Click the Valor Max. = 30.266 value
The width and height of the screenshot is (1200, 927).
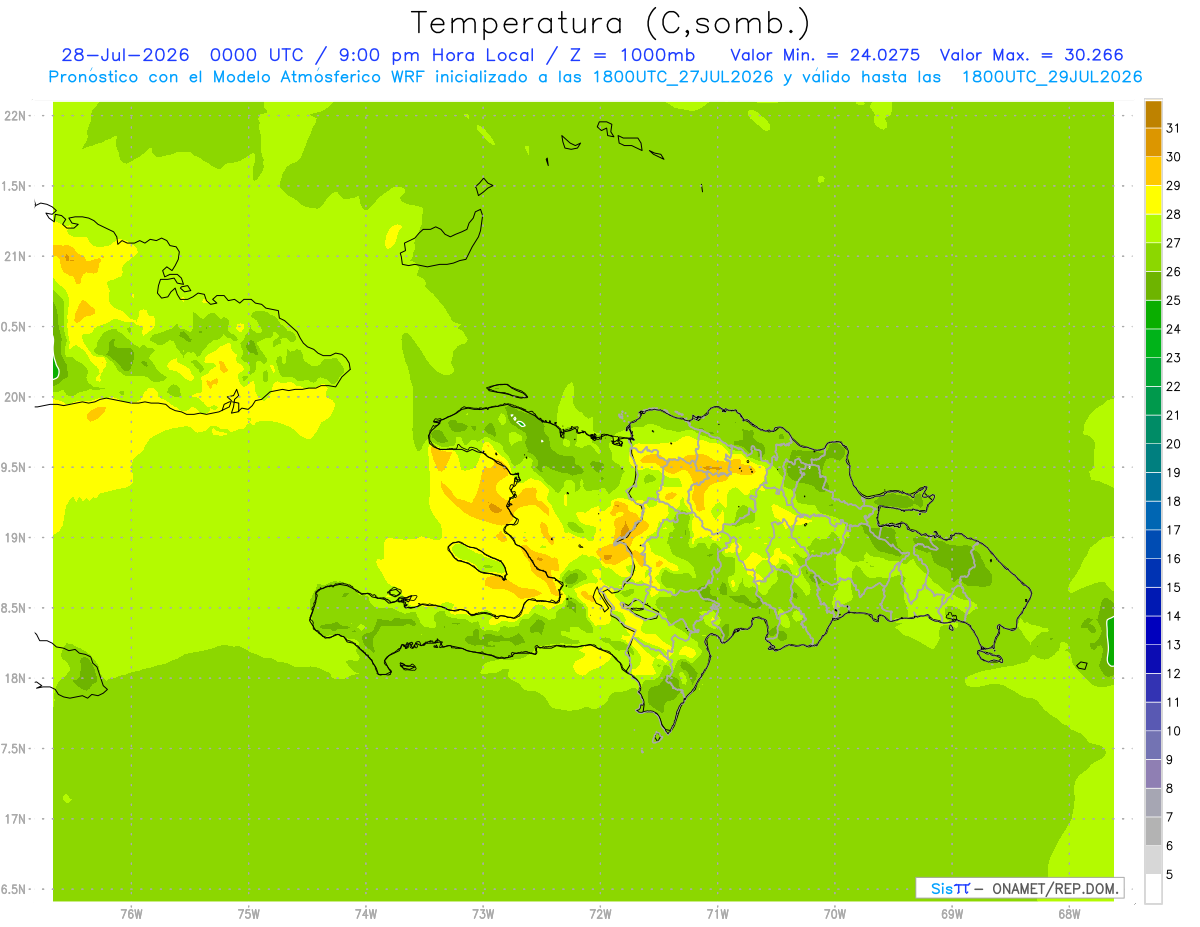tap(1031, 55)
